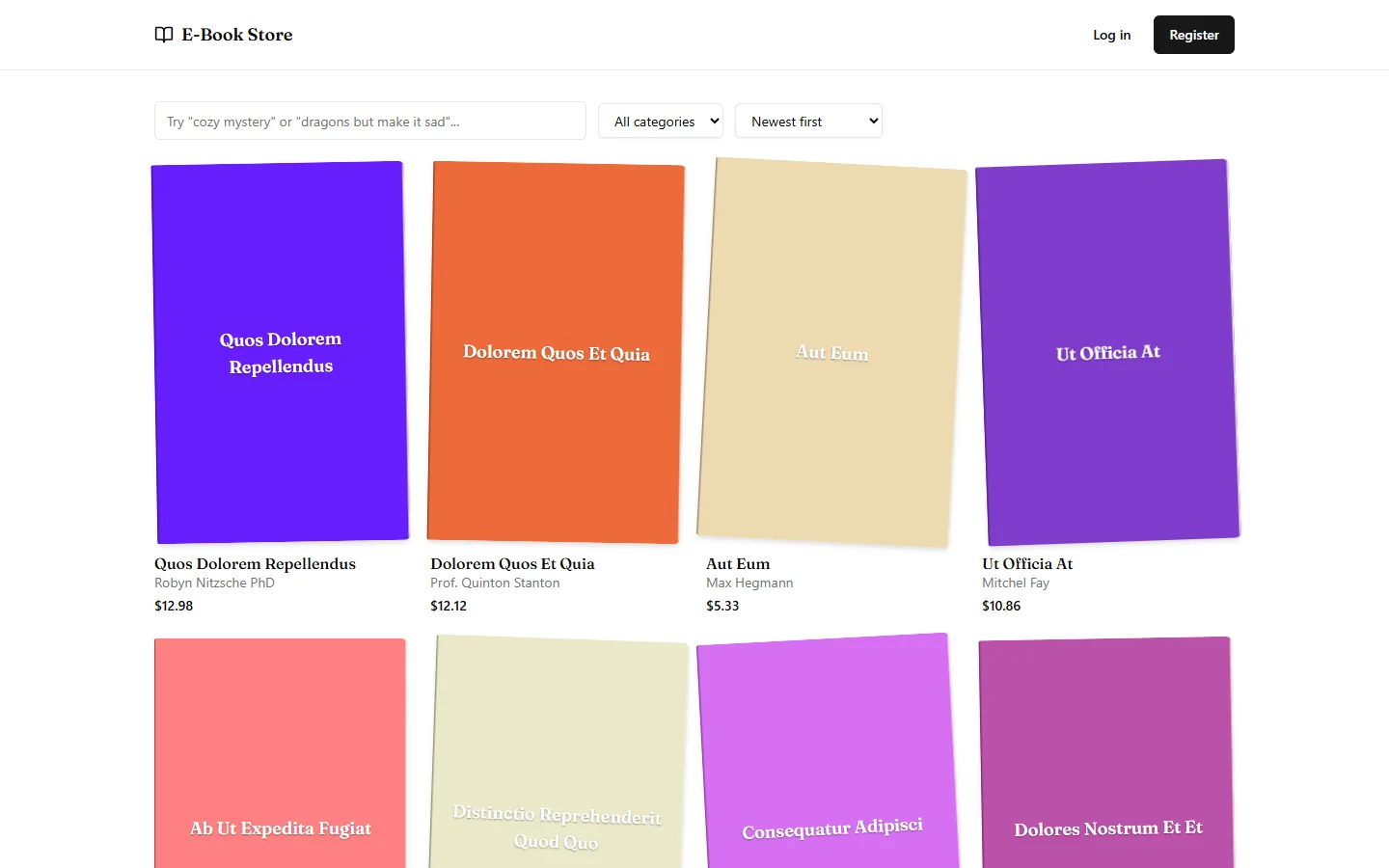Open the Newest first sort dropdown
This screenshot has height=868, width=1389.
(x=808, y=121)
